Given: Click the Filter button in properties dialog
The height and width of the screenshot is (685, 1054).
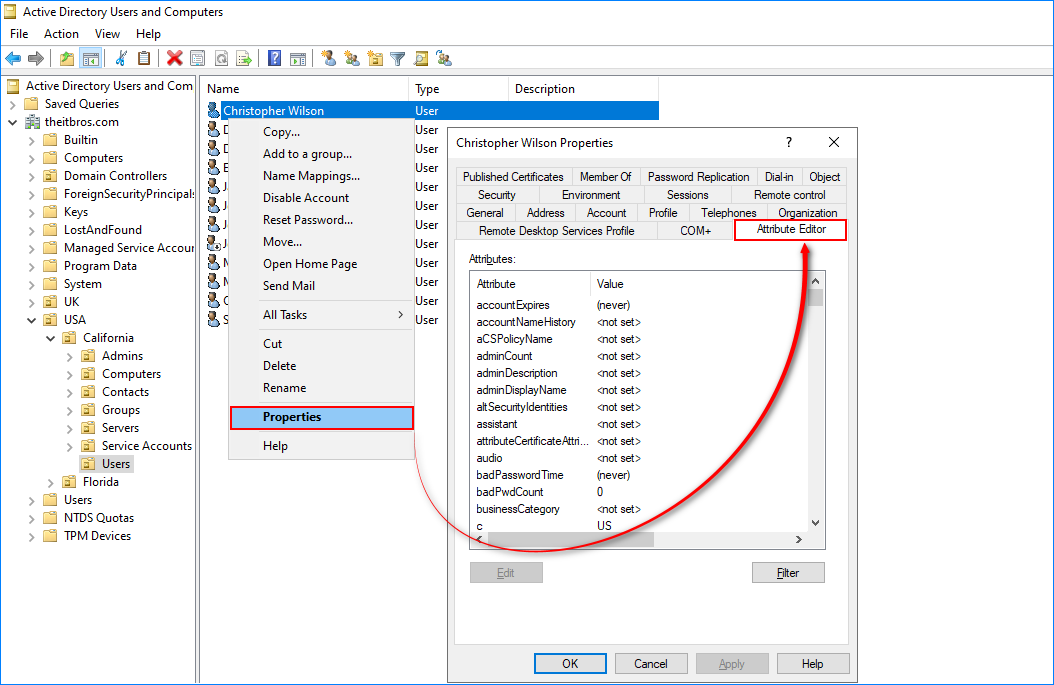Looking at the screenshot, I should pos(788,573).
